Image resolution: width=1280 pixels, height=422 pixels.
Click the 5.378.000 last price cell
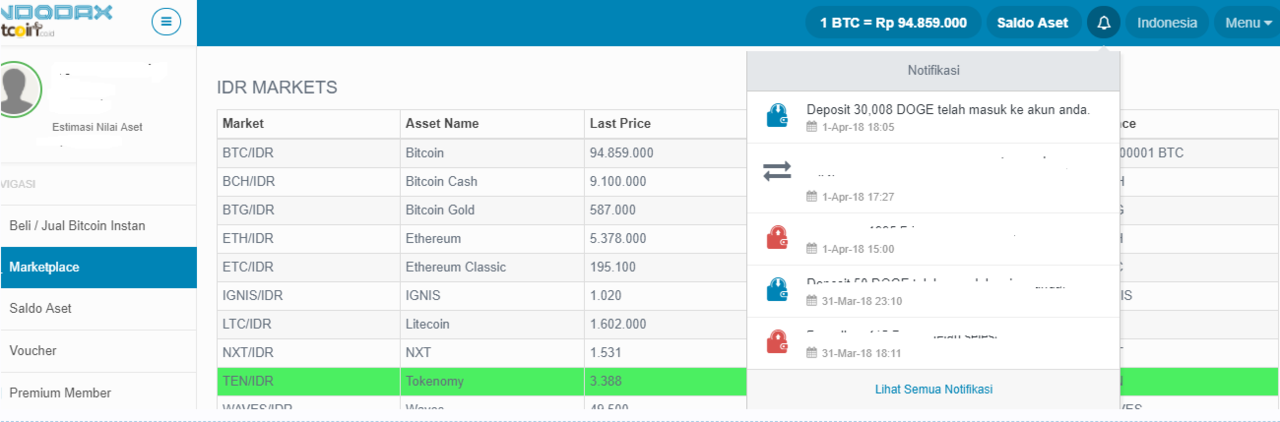[665, 239]
